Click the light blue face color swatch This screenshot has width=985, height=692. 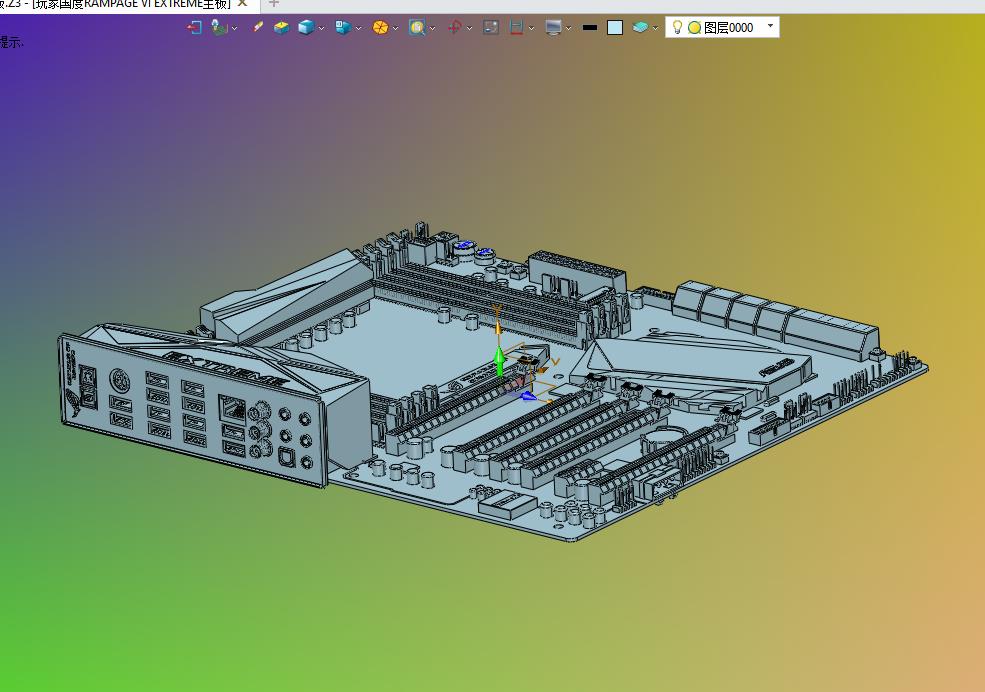coord(615,28)
